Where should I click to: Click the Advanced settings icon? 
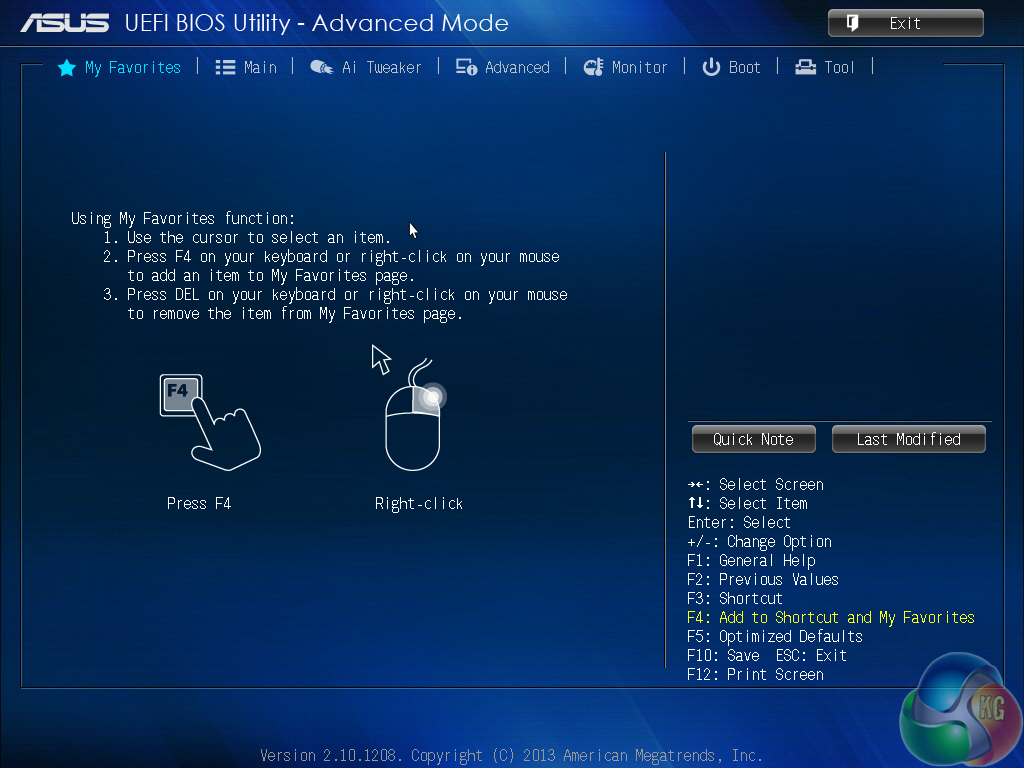click(x=466, y=67)
